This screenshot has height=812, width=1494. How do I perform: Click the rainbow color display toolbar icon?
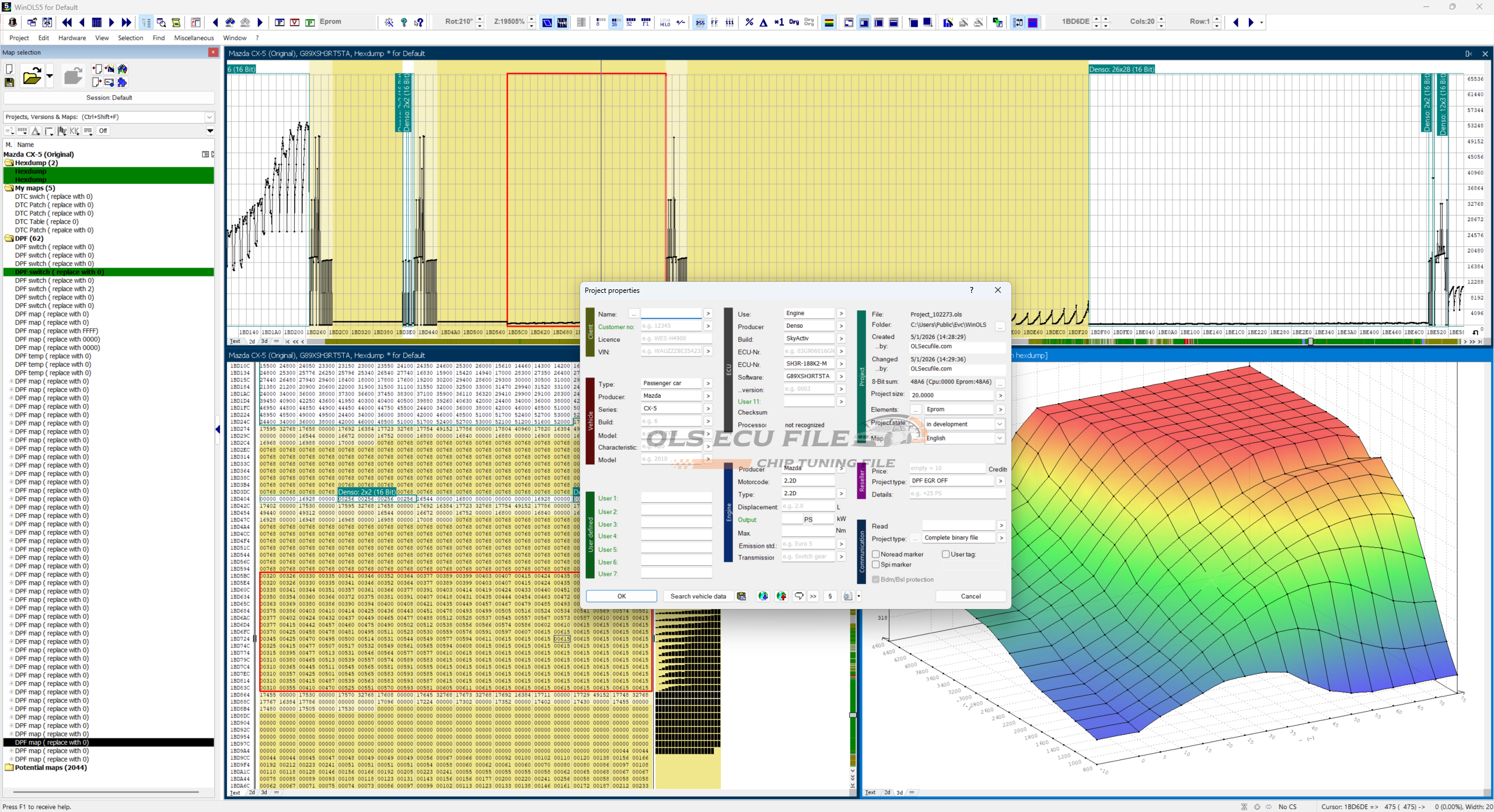[829, 22]
